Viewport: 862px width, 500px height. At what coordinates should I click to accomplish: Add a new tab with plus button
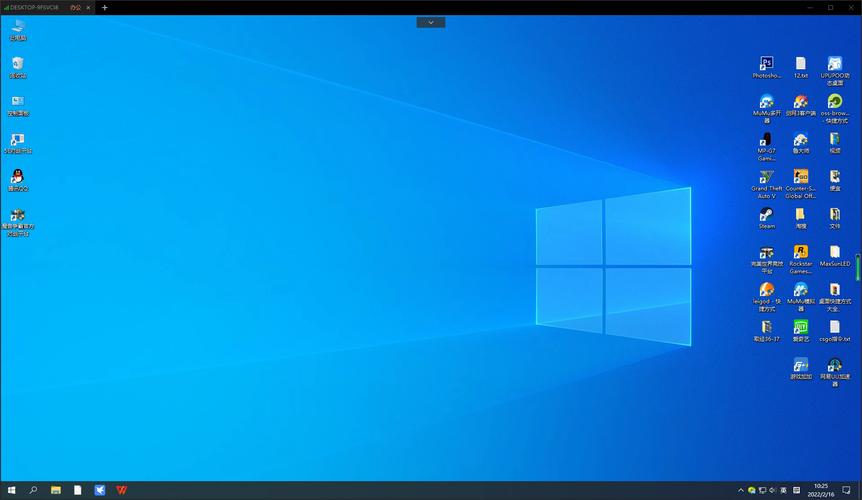(105, 7)
